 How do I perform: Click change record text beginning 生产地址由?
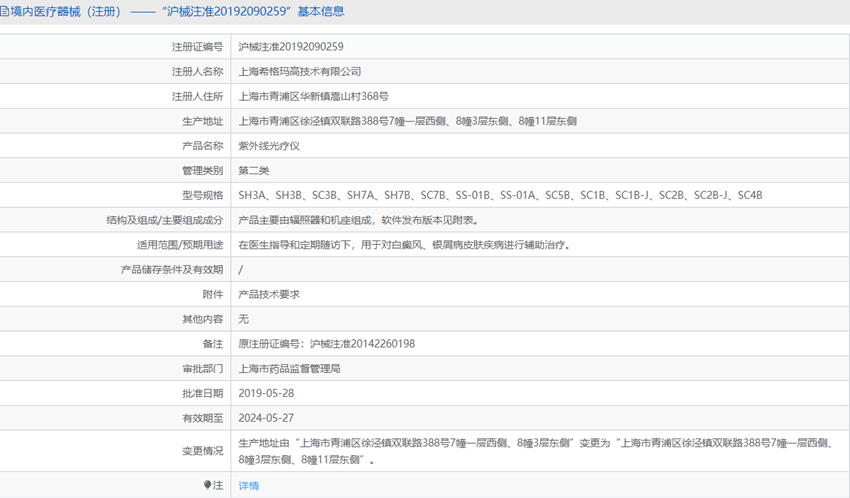coord(536,451)
